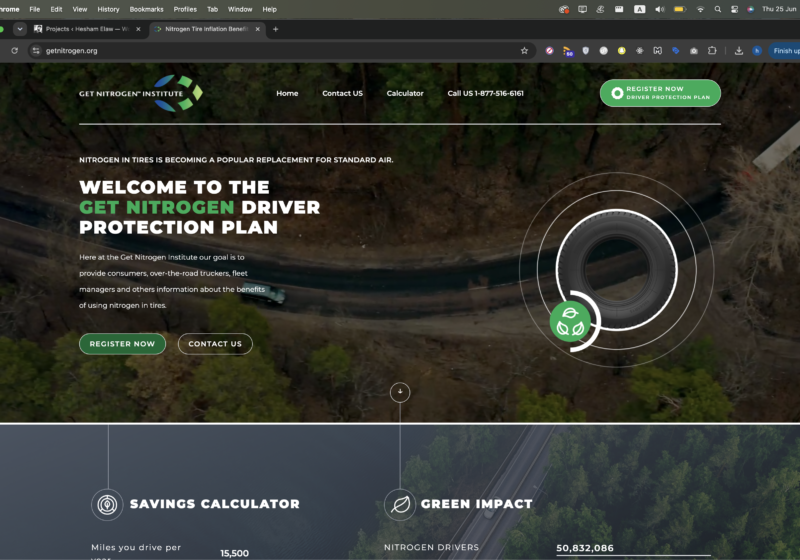Open the Wi-Fi status menu
Screen dimensions: 800x560
pos(701,9)
